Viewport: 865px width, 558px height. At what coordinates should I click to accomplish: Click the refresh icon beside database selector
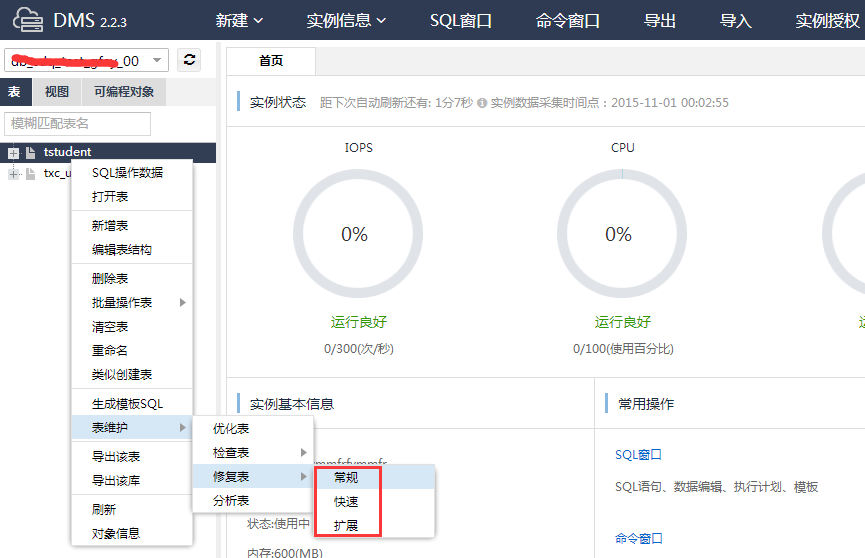189,60
